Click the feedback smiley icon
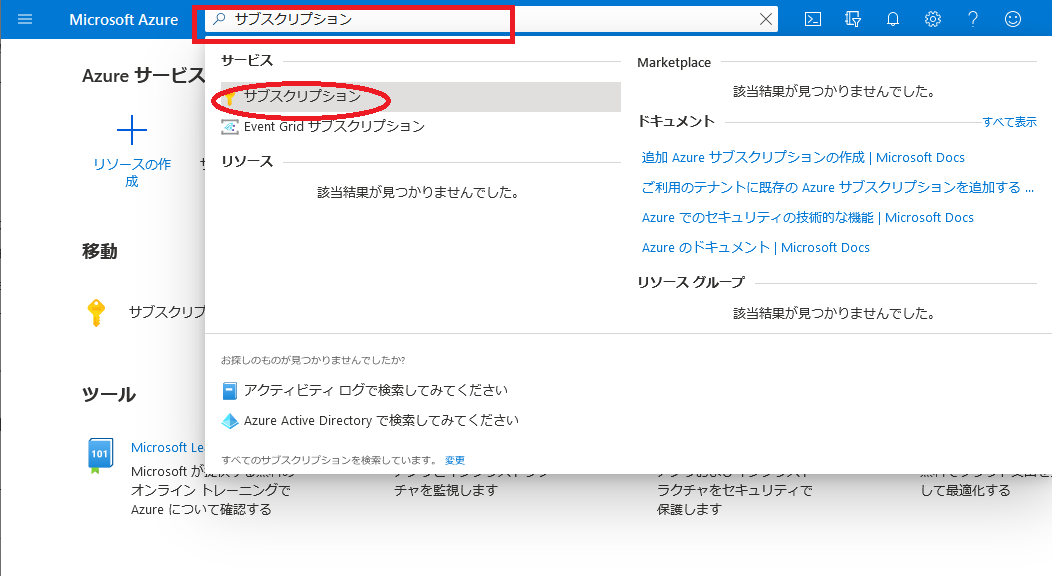Image resolution: width=1052 pixels, height=576 pixels. coord(1013,19)
